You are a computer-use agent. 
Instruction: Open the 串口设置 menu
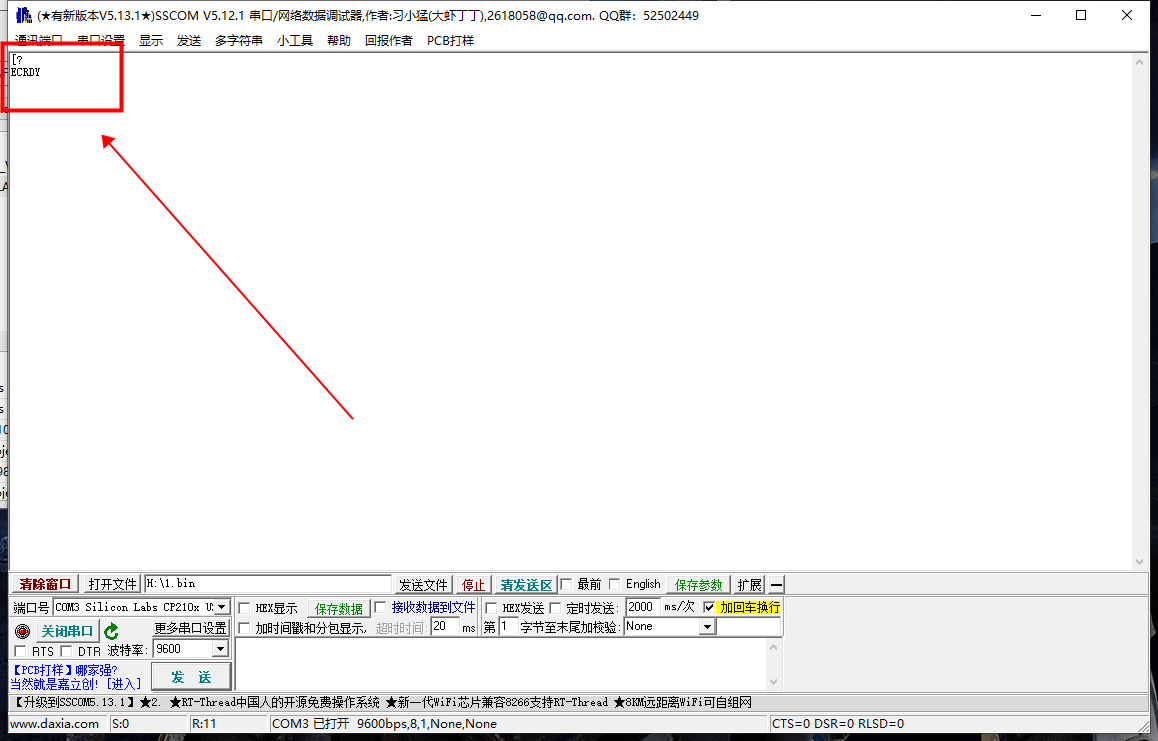click(100, 40)
